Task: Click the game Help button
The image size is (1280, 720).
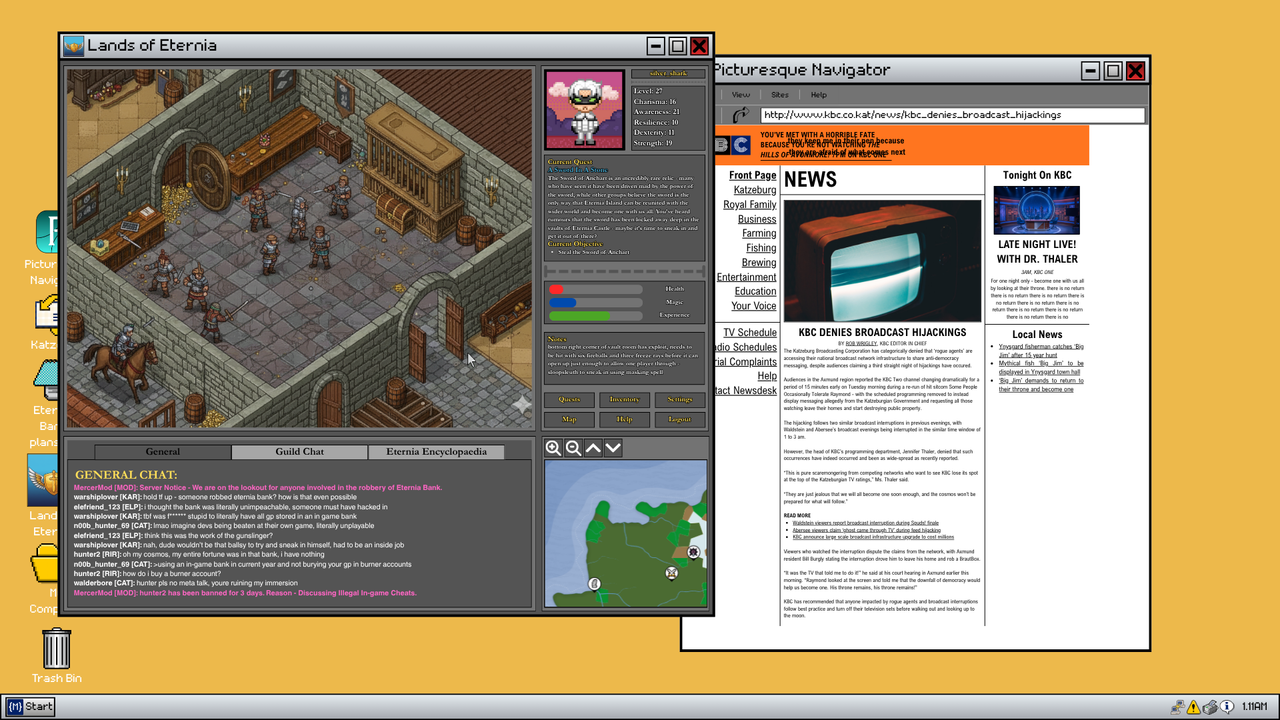Action: (x=624, y=420)
